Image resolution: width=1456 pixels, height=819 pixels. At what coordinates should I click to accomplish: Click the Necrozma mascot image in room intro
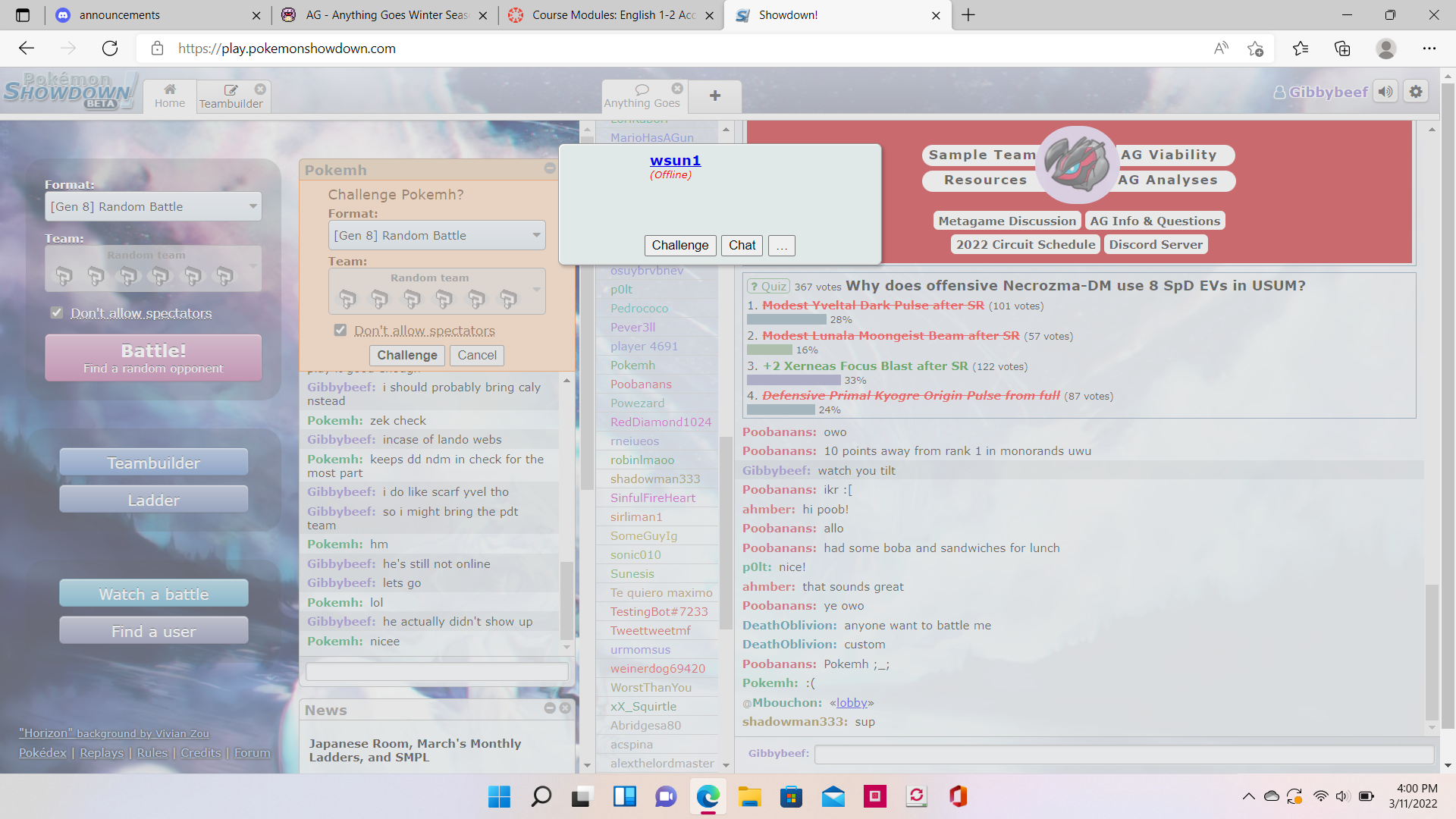click(x=1076, y=164)
